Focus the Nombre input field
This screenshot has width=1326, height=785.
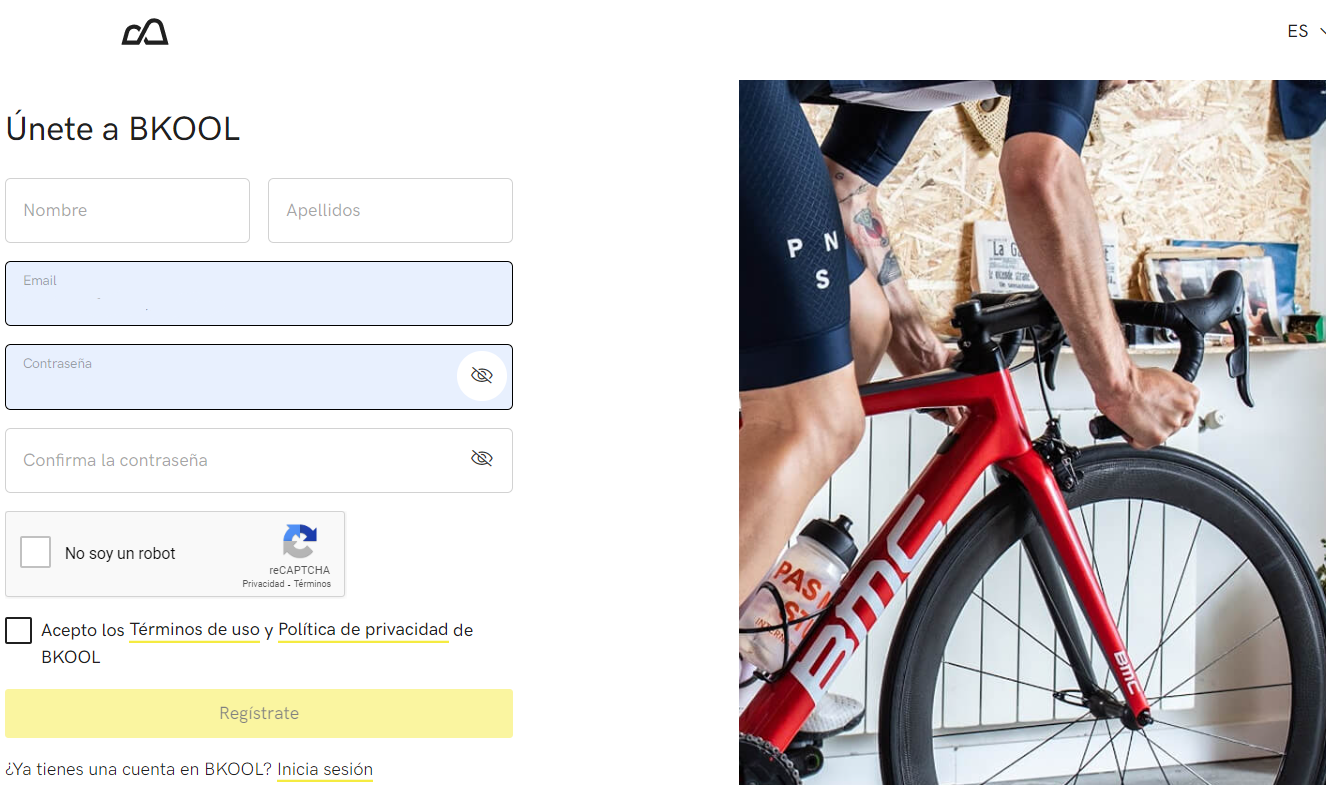point(127,210)
